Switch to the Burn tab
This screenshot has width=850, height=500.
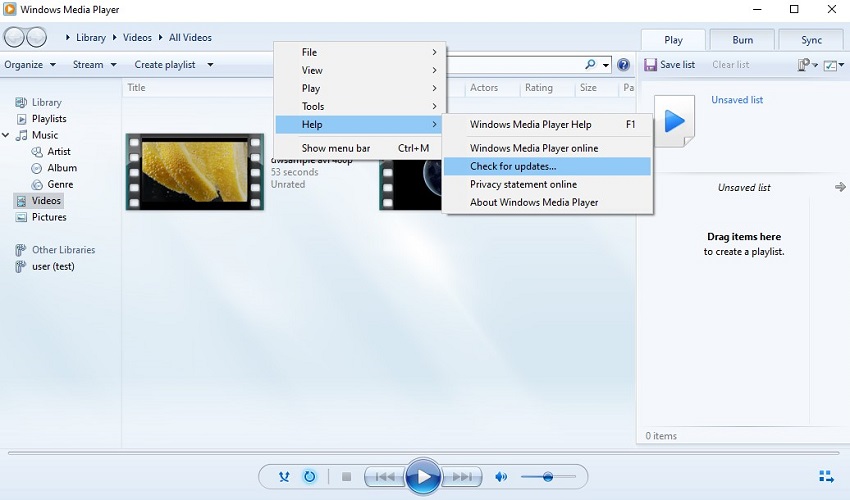click(x=742, y=40)
